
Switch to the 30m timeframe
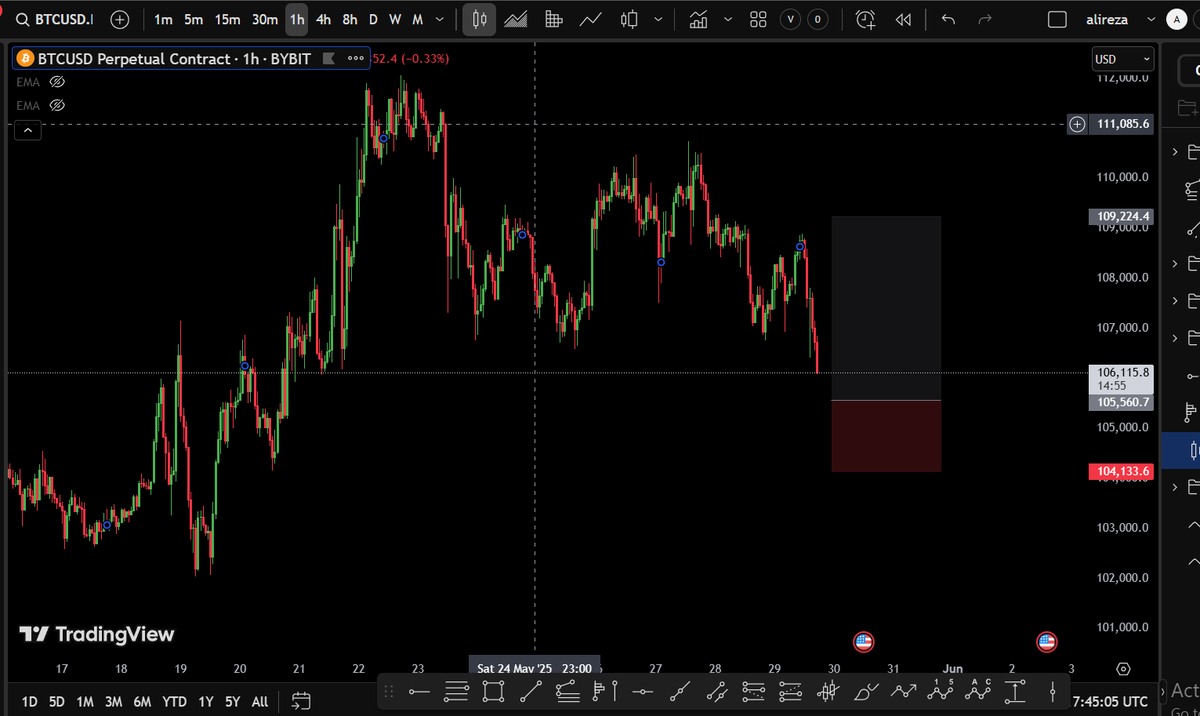(x=265, y=20)
